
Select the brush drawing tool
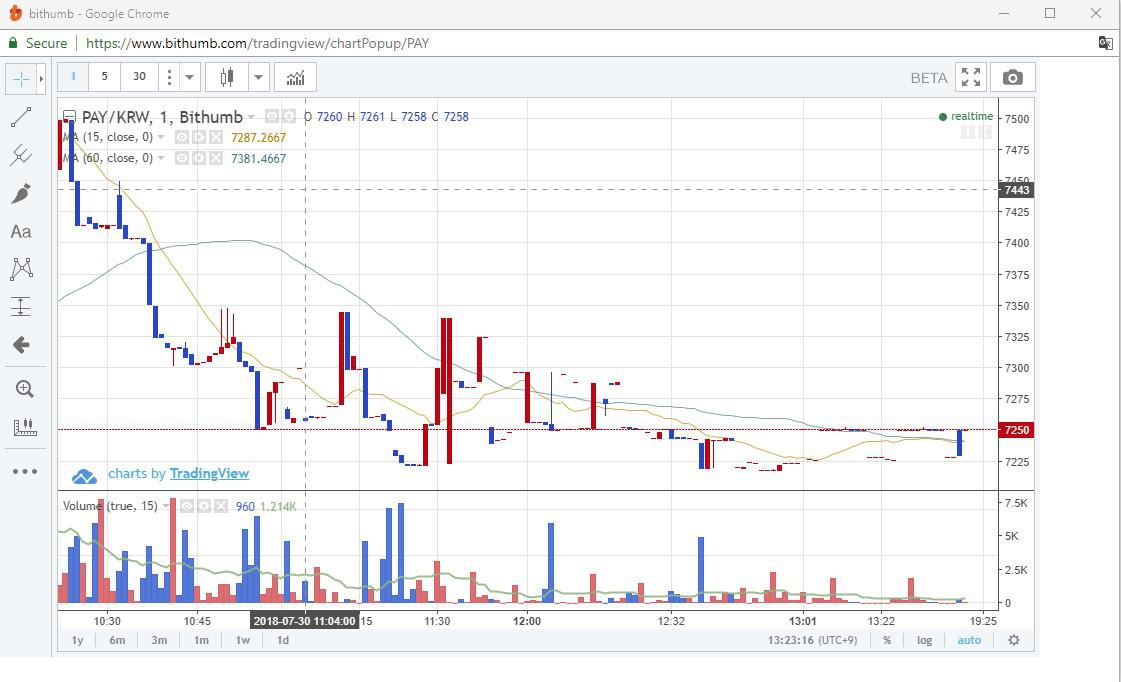21,193
